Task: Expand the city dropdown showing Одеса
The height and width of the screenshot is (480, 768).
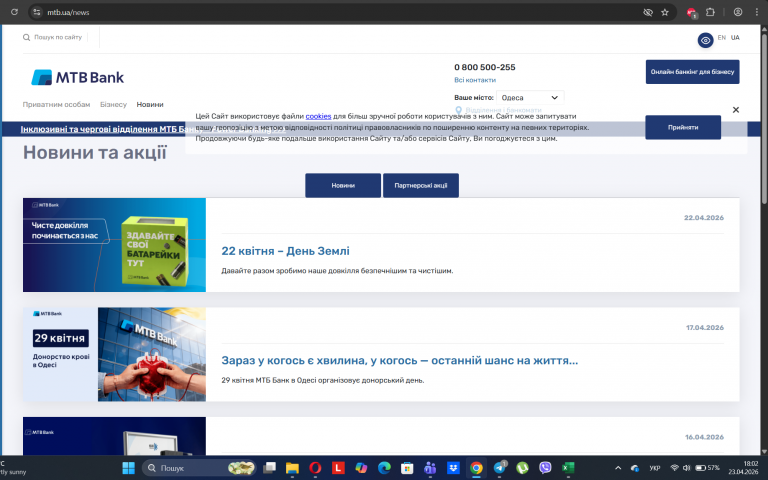Action: click(530, 97)
